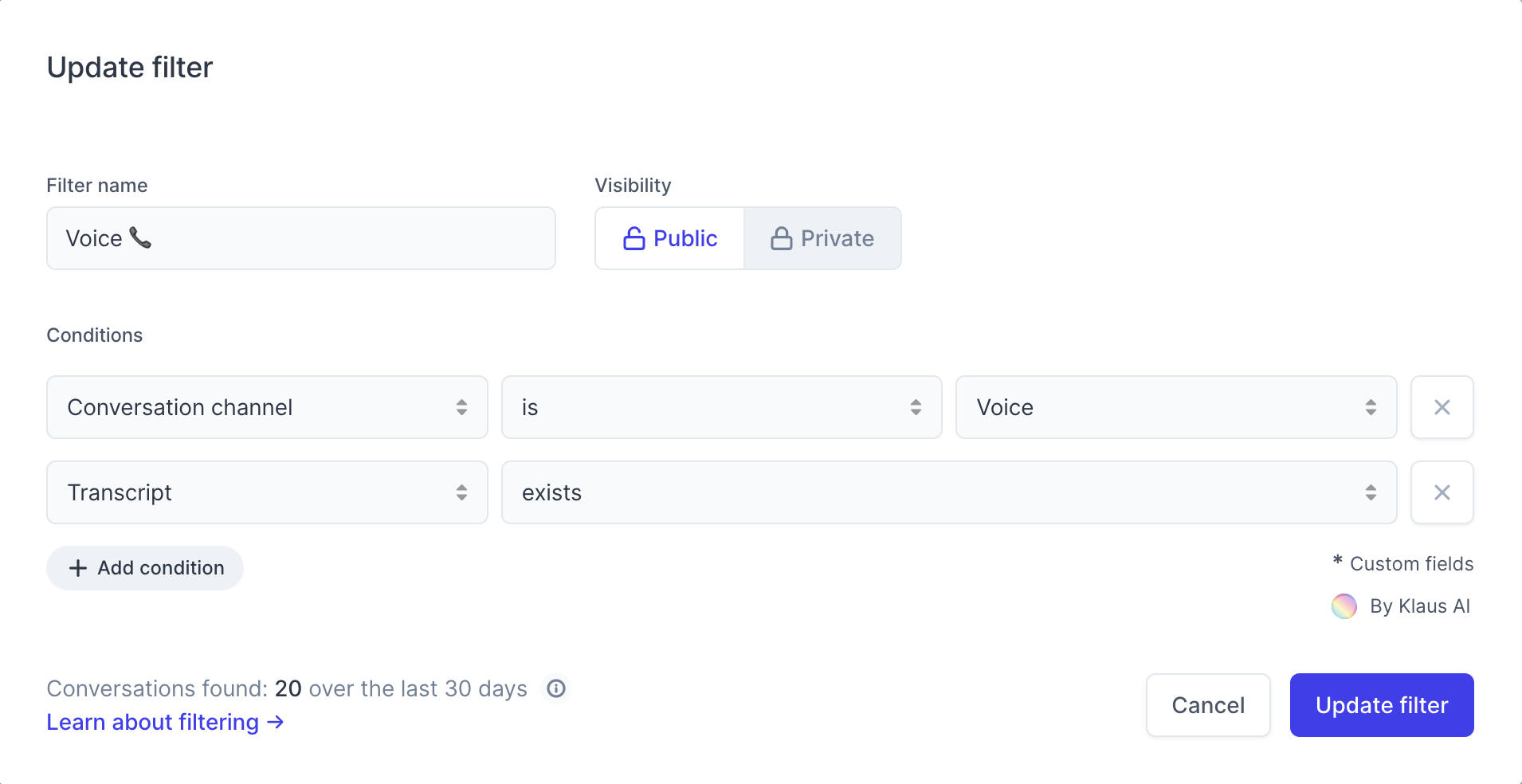Click the arrow after Learn about filtering
This screenshot has height=784, width=1522.
(275, 722)
